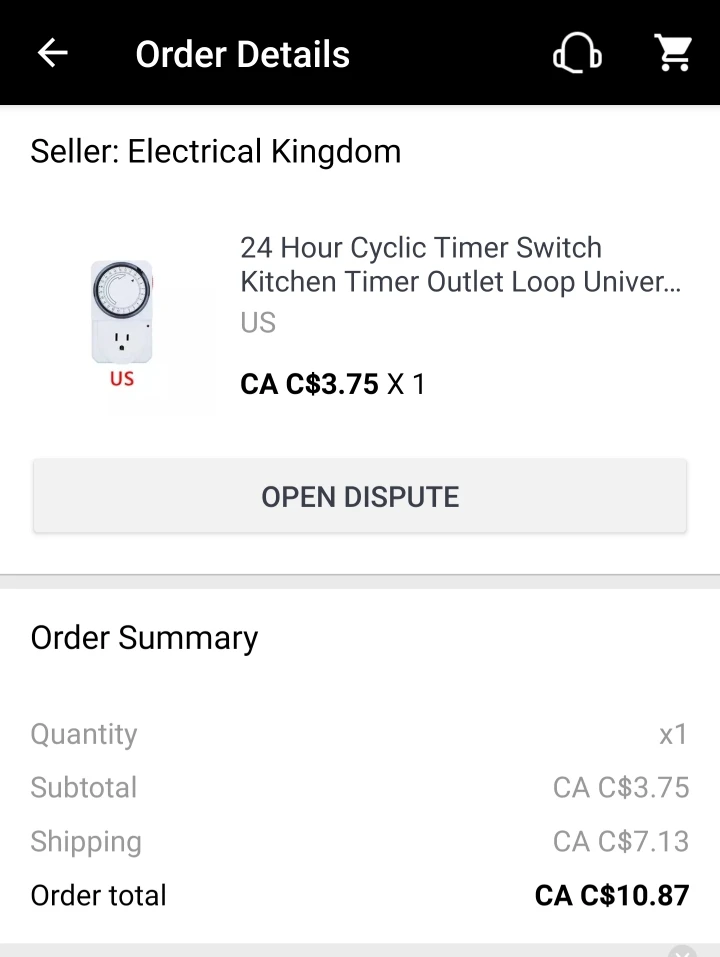Select the Subtotal row label
The width and height of the screenshot is (720, 957).
(84, 788)
